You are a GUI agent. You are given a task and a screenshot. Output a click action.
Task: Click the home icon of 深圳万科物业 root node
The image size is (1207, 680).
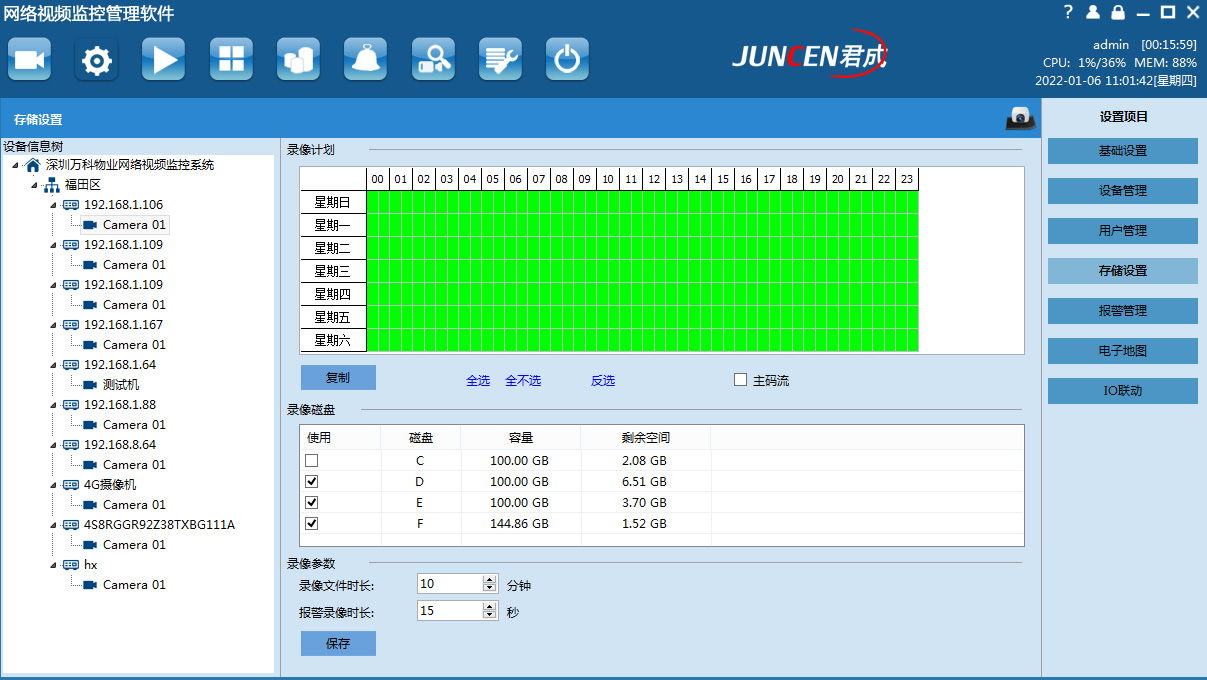[x=33, y=165]
